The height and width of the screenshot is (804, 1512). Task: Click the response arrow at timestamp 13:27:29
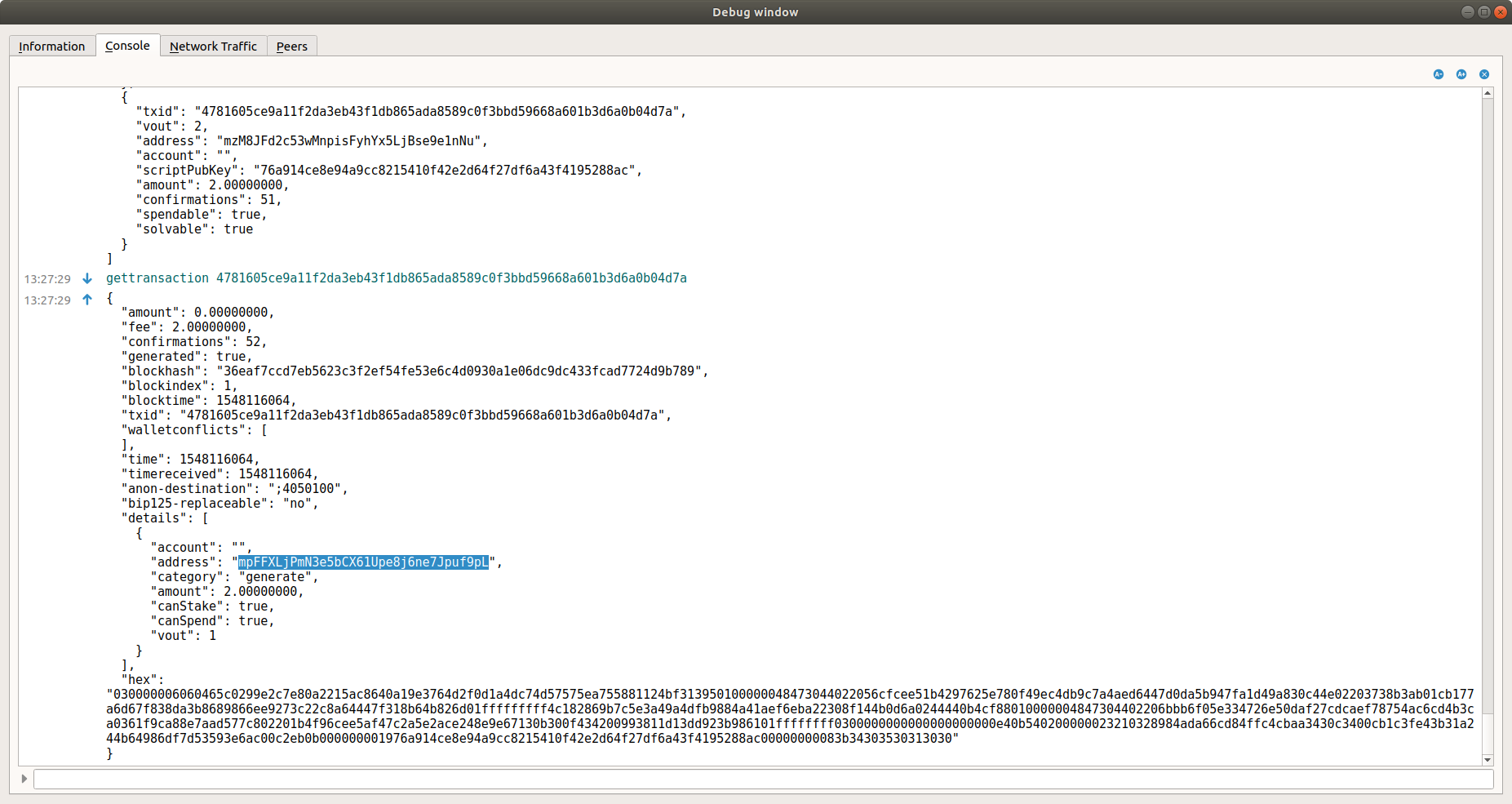coord(86,300)
